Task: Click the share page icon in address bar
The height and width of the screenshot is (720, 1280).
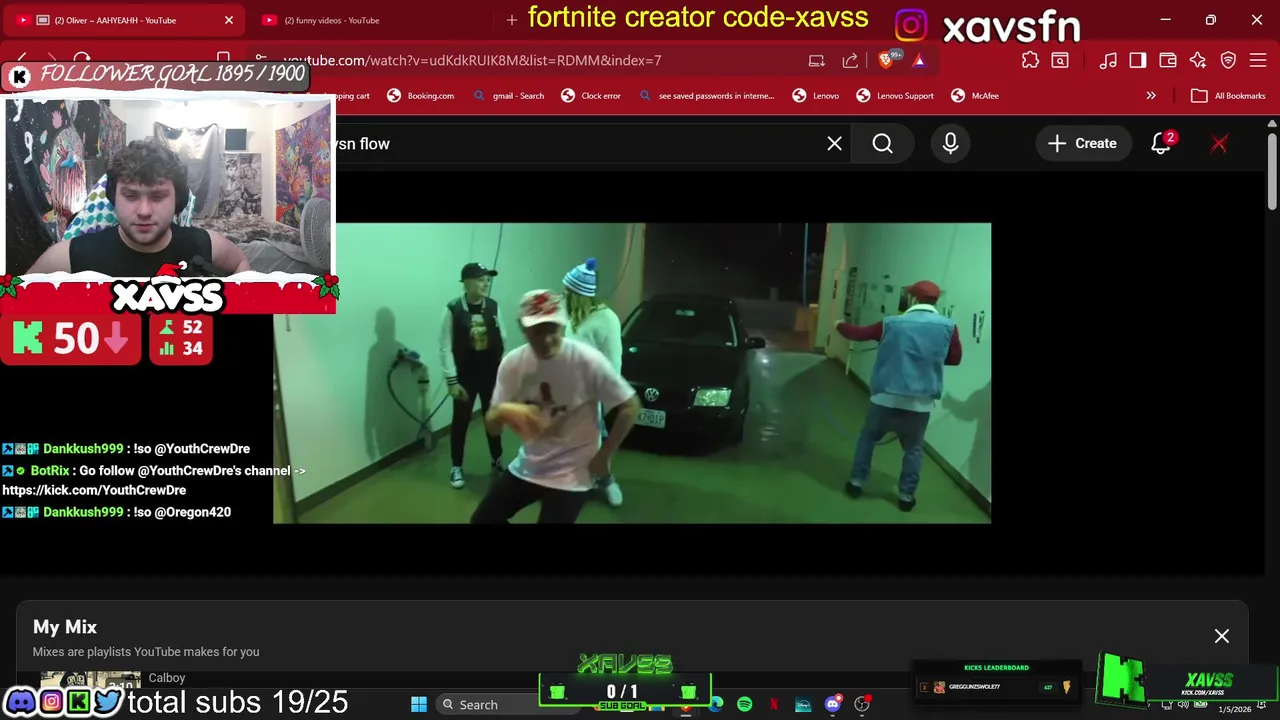Action: click(x=850, y=61)
